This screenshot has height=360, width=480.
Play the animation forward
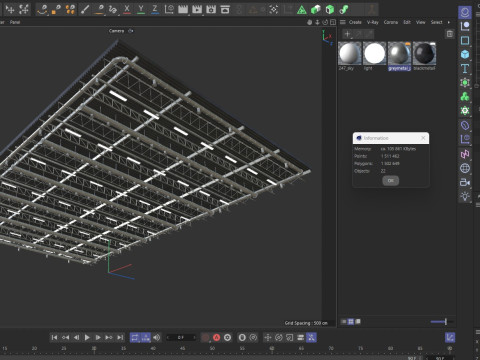[x=87, y=337]
